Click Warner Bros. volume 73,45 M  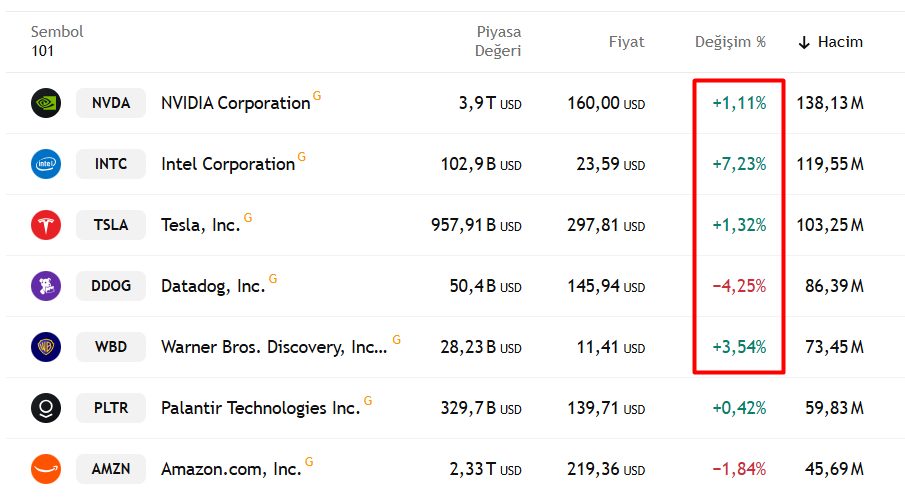pos(835,347)
